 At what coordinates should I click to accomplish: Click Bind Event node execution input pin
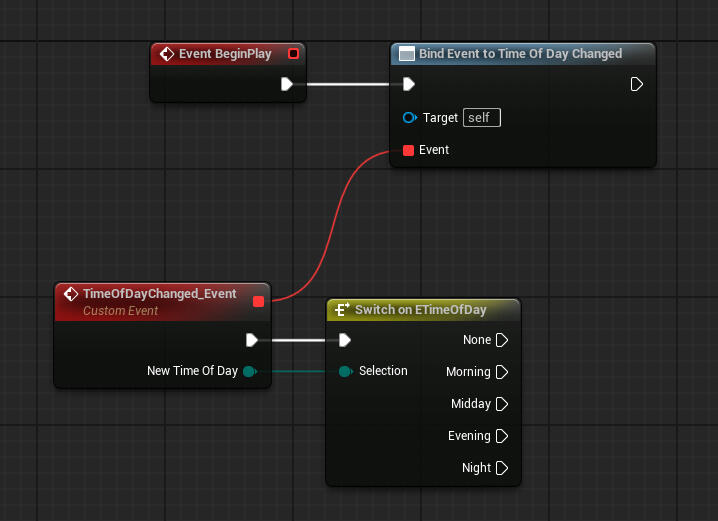tap(408, 84)
